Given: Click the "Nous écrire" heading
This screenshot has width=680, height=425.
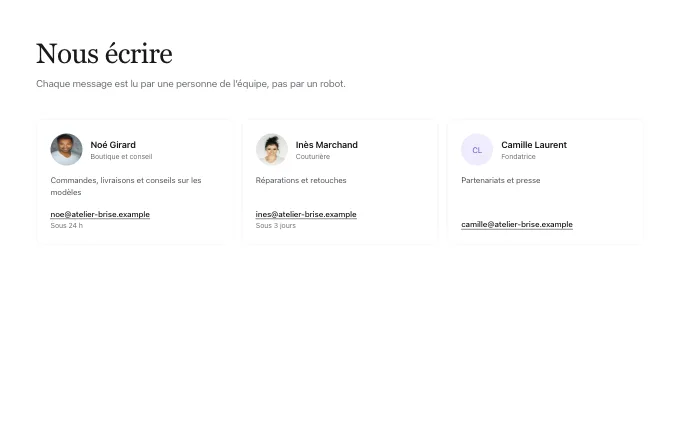Looking at the screenshot, I should pyautogui.click(x=104, y=54).
